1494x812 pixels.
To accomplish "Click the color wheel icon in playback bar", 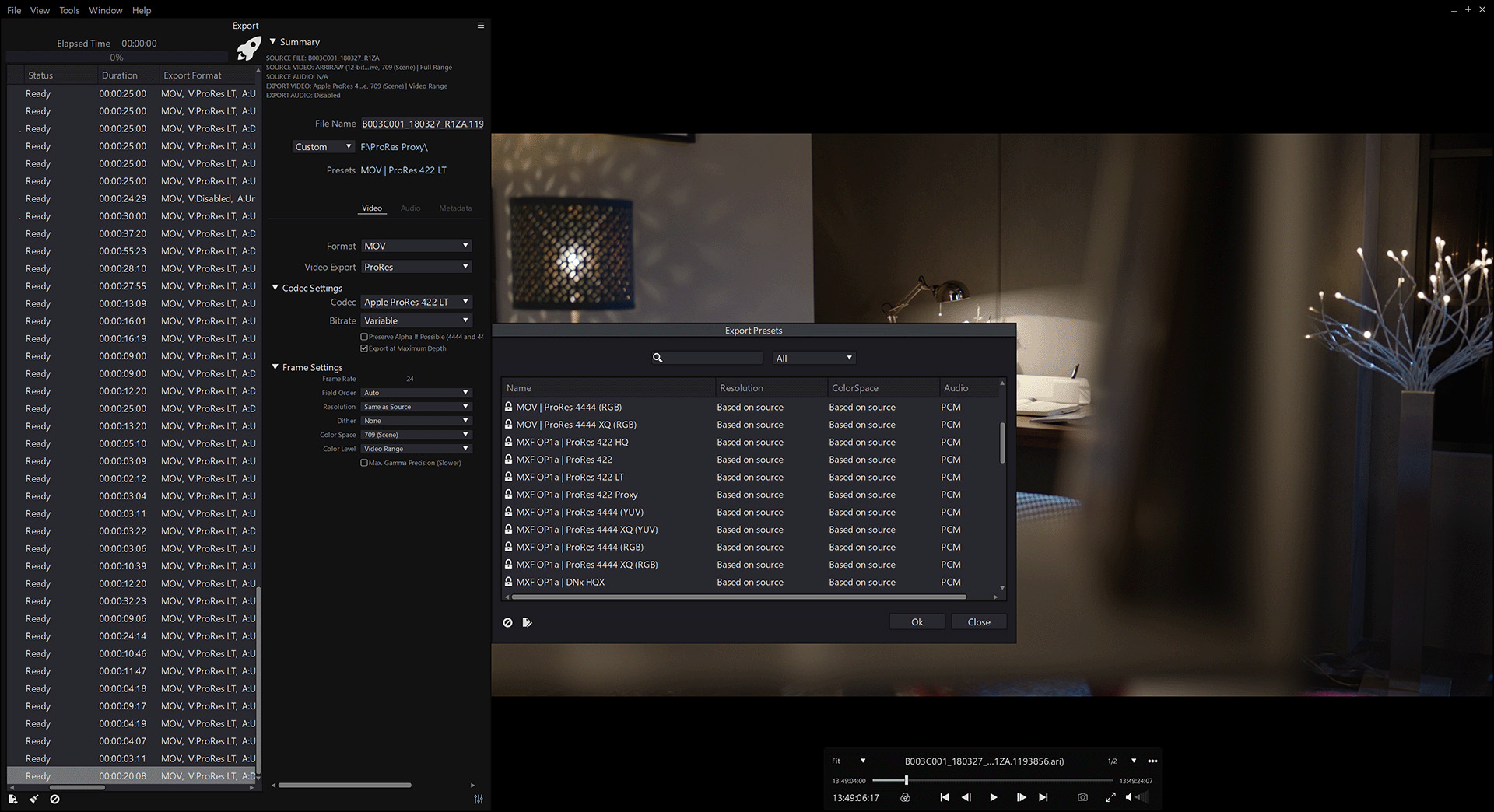I will click(x=905, y=797).
